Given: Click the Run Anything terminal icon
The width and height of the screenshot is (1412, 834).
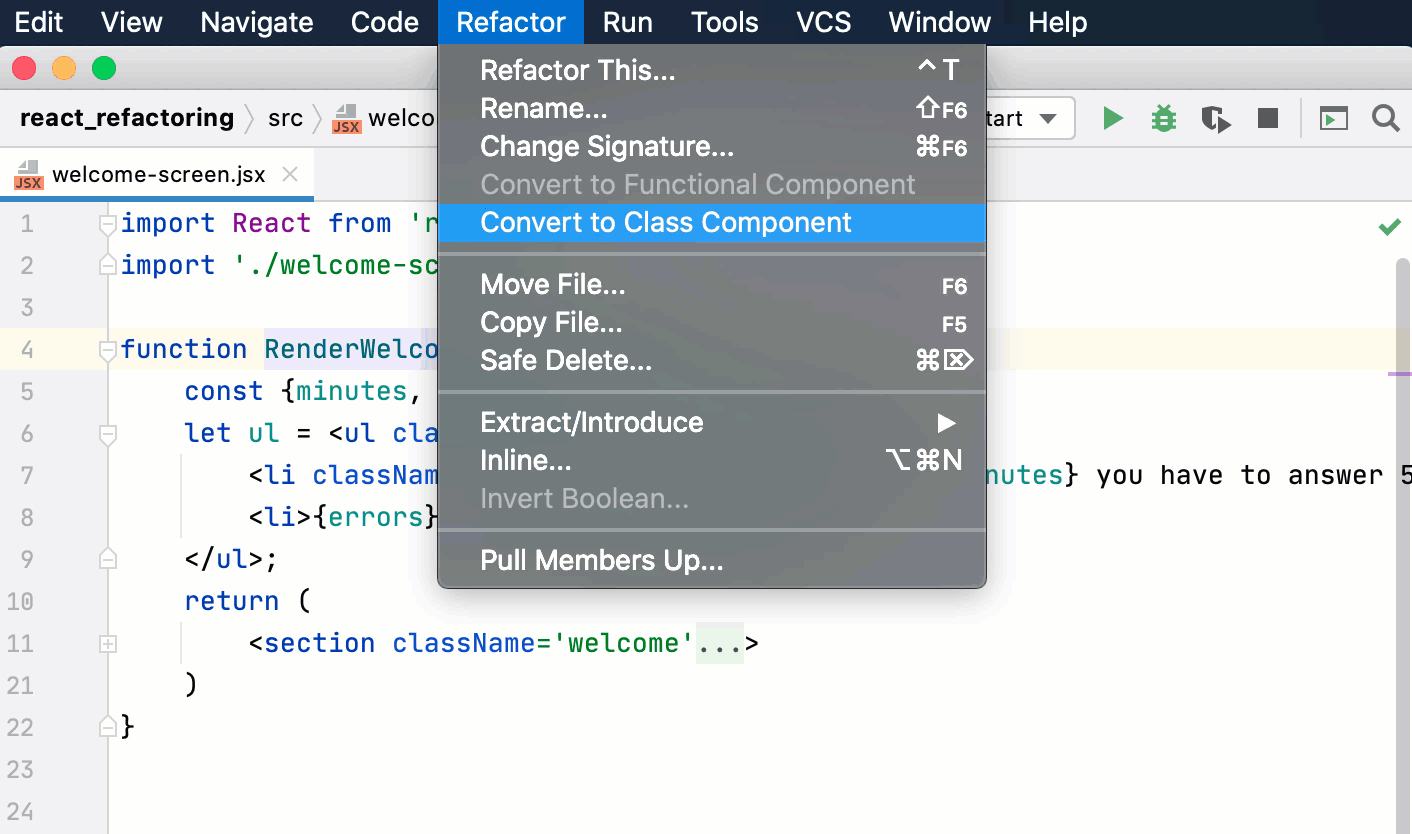Looking at the screenshot, I should pos(1334,118).
